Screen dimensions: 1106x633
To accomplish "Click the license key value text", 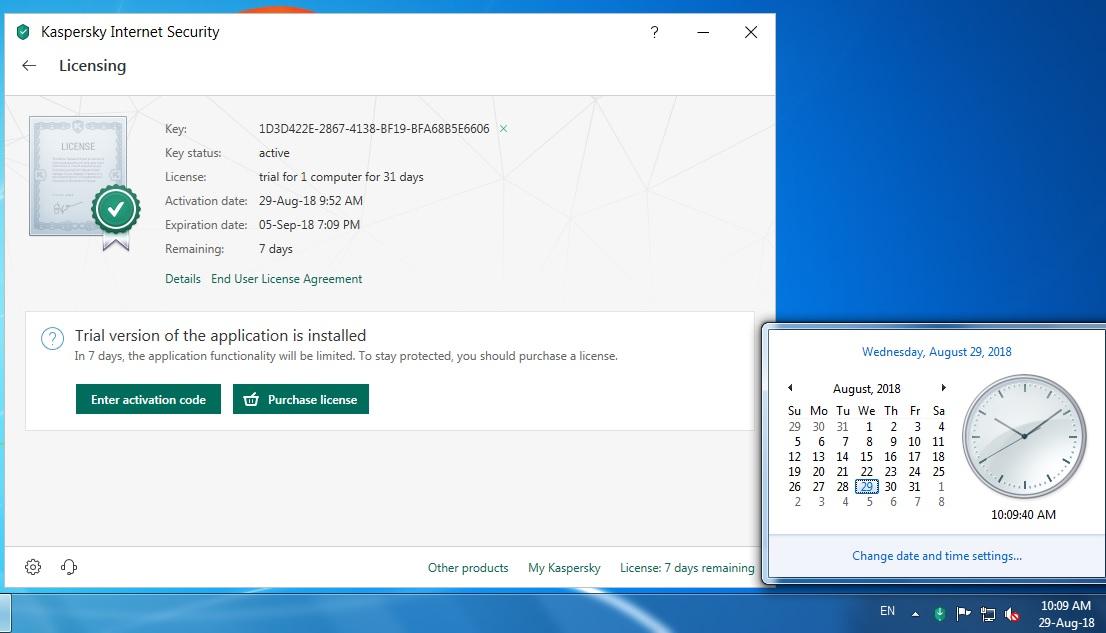I will tap(374, 128).
